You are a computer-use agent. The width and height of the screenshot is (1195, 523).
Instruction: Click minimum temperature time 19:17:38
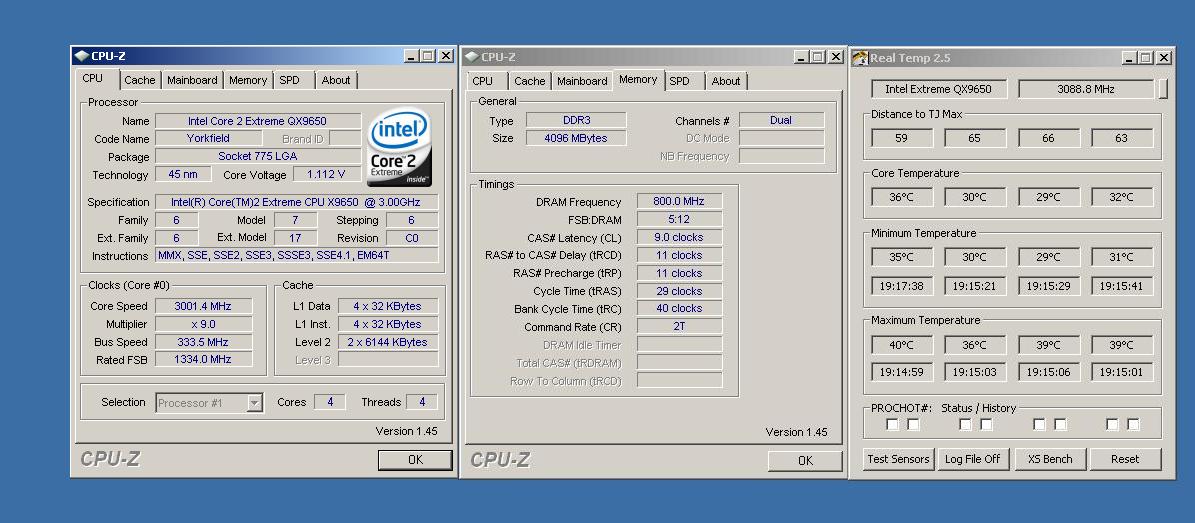click(902, 287)
